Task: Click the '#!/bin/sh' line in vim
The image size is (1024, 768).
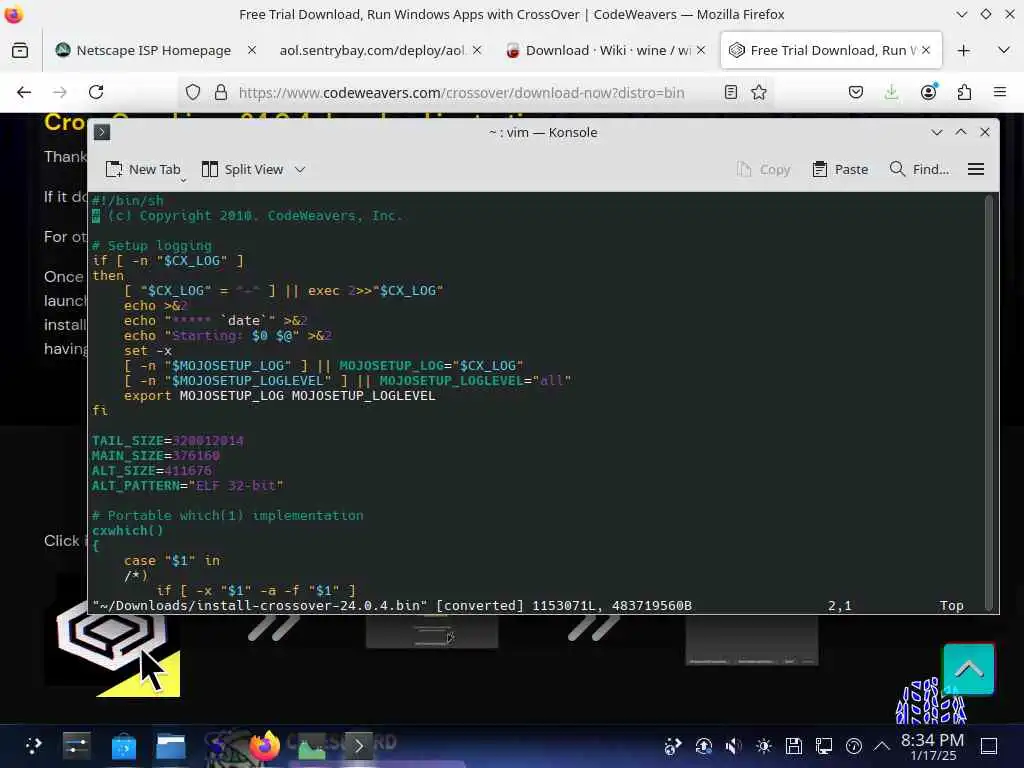Action: (127, 200)
